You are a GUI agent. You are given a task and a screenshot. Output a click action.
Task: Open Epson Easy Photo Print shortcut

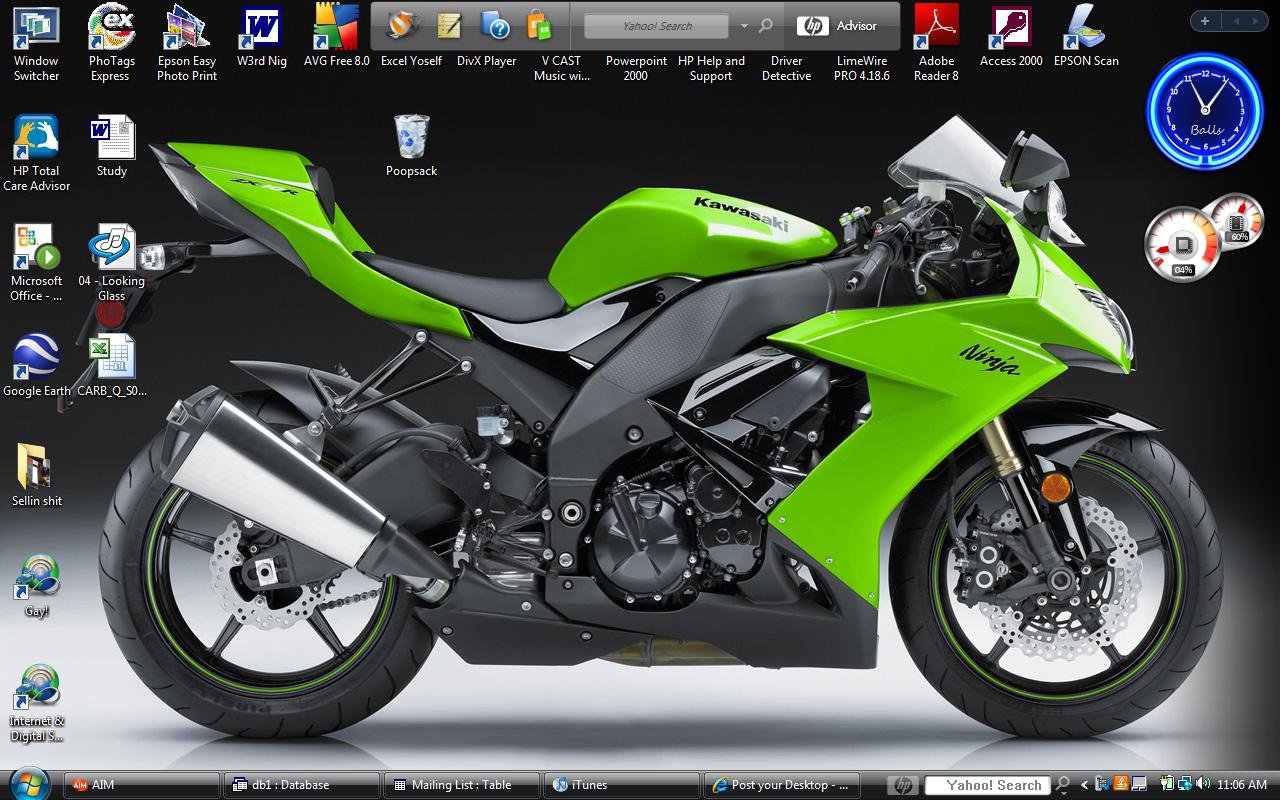[187, 45]
